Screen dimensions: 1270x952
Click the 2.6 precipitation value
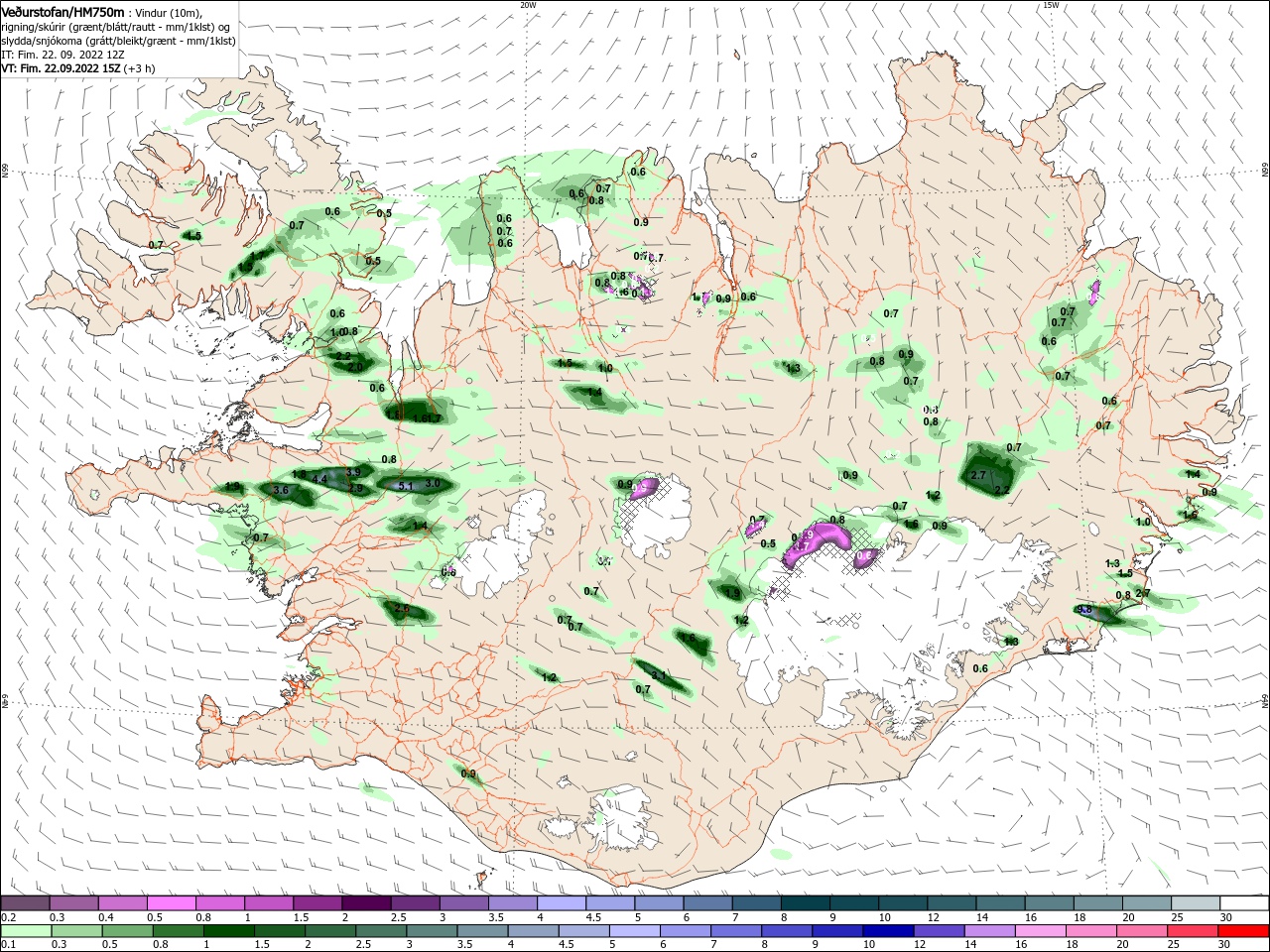click(x=402, y=608)
